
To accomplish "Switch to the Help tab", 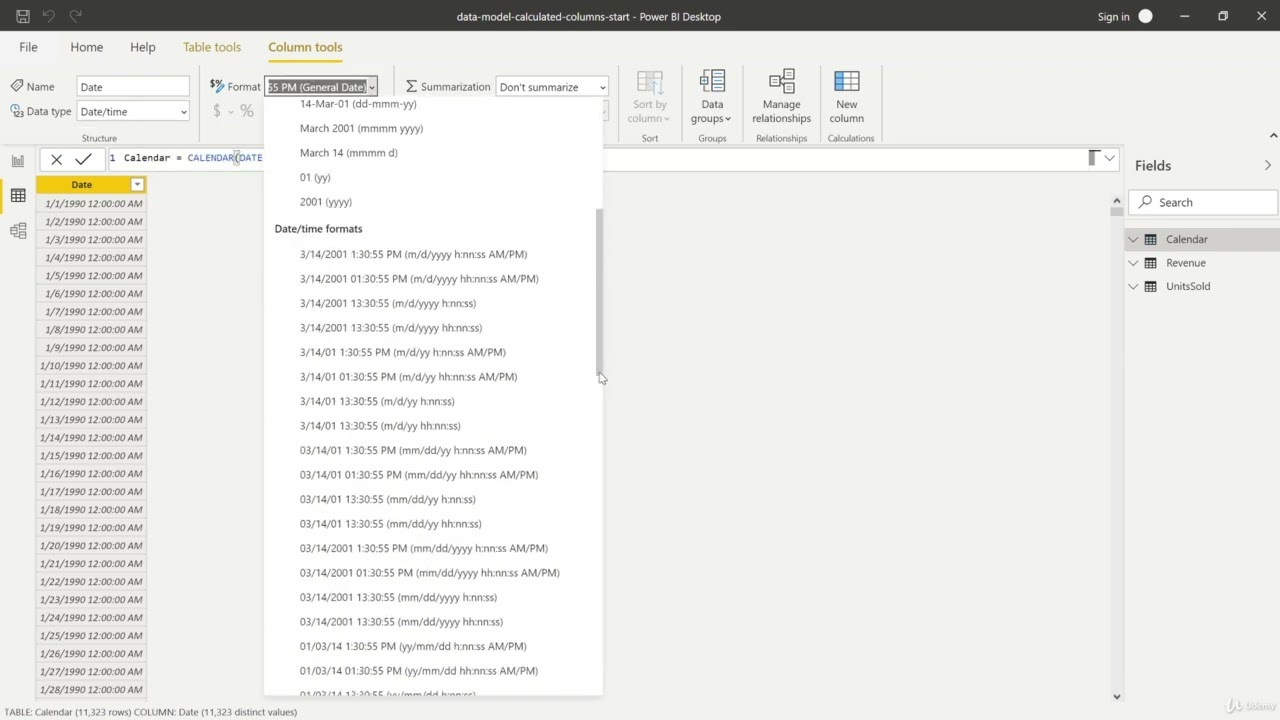I will pos(143,47).
